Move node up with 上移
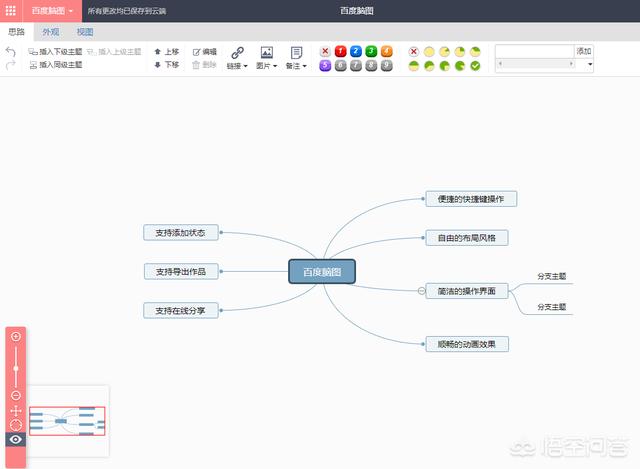Viewport: 640px width, 469px height. [x=167, y=51]
